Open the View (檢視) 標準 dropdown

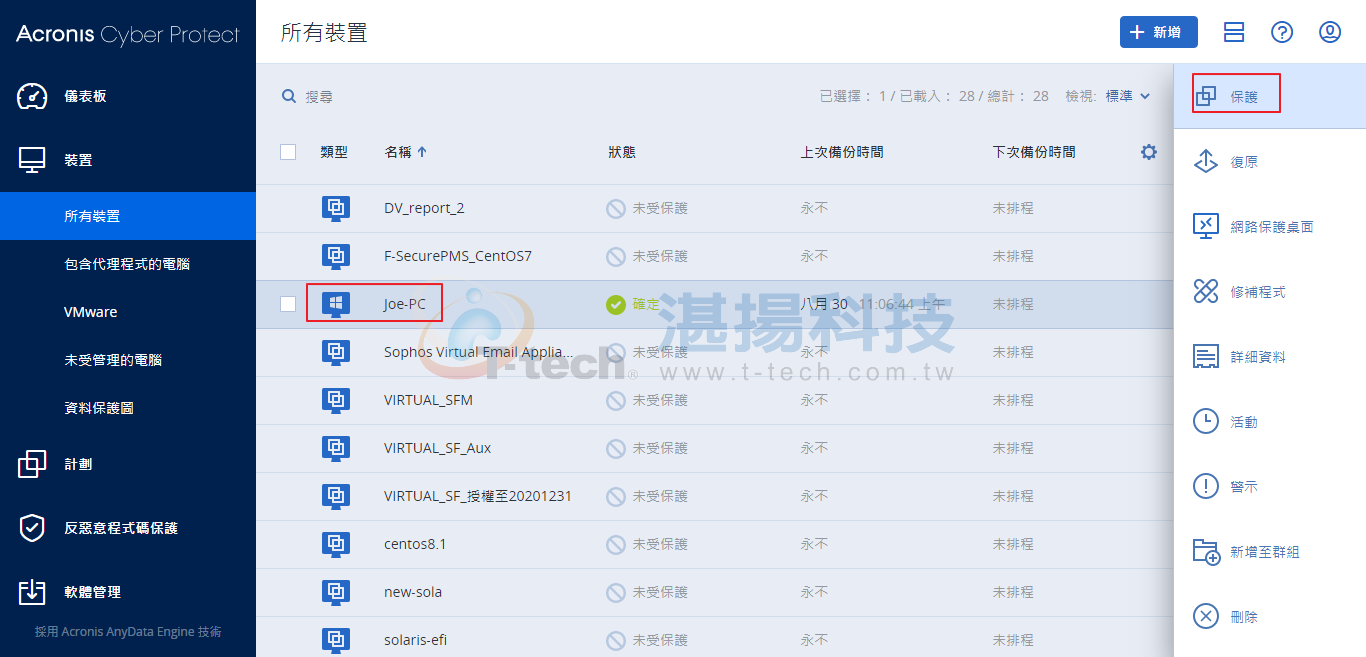[1127, 96]
